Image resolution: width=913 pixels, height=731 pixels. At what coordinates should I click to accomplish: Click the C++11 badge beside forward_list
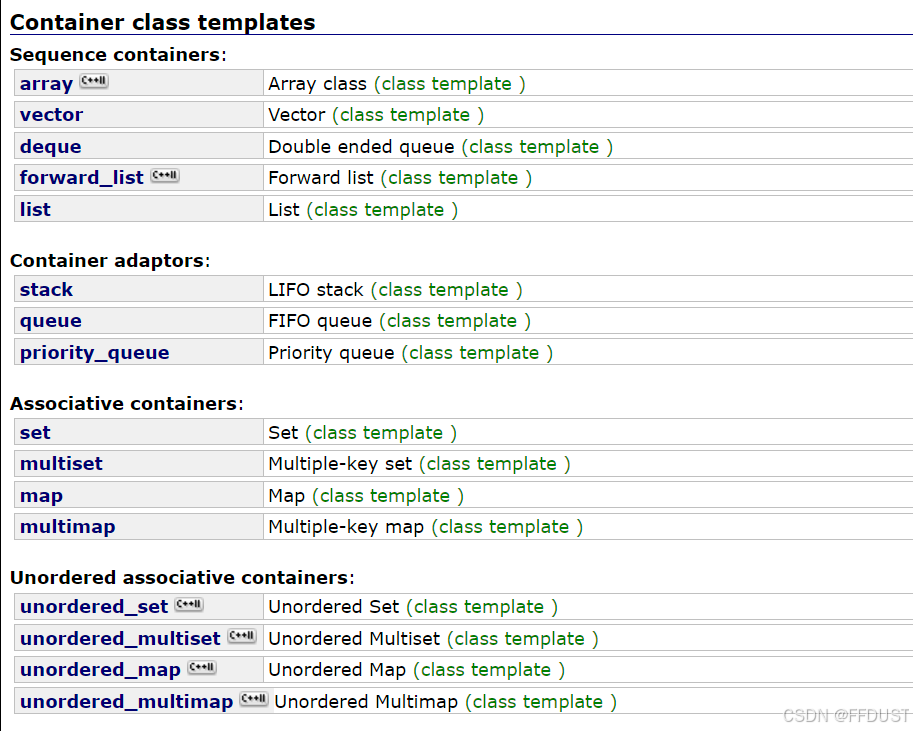[165, 175]
